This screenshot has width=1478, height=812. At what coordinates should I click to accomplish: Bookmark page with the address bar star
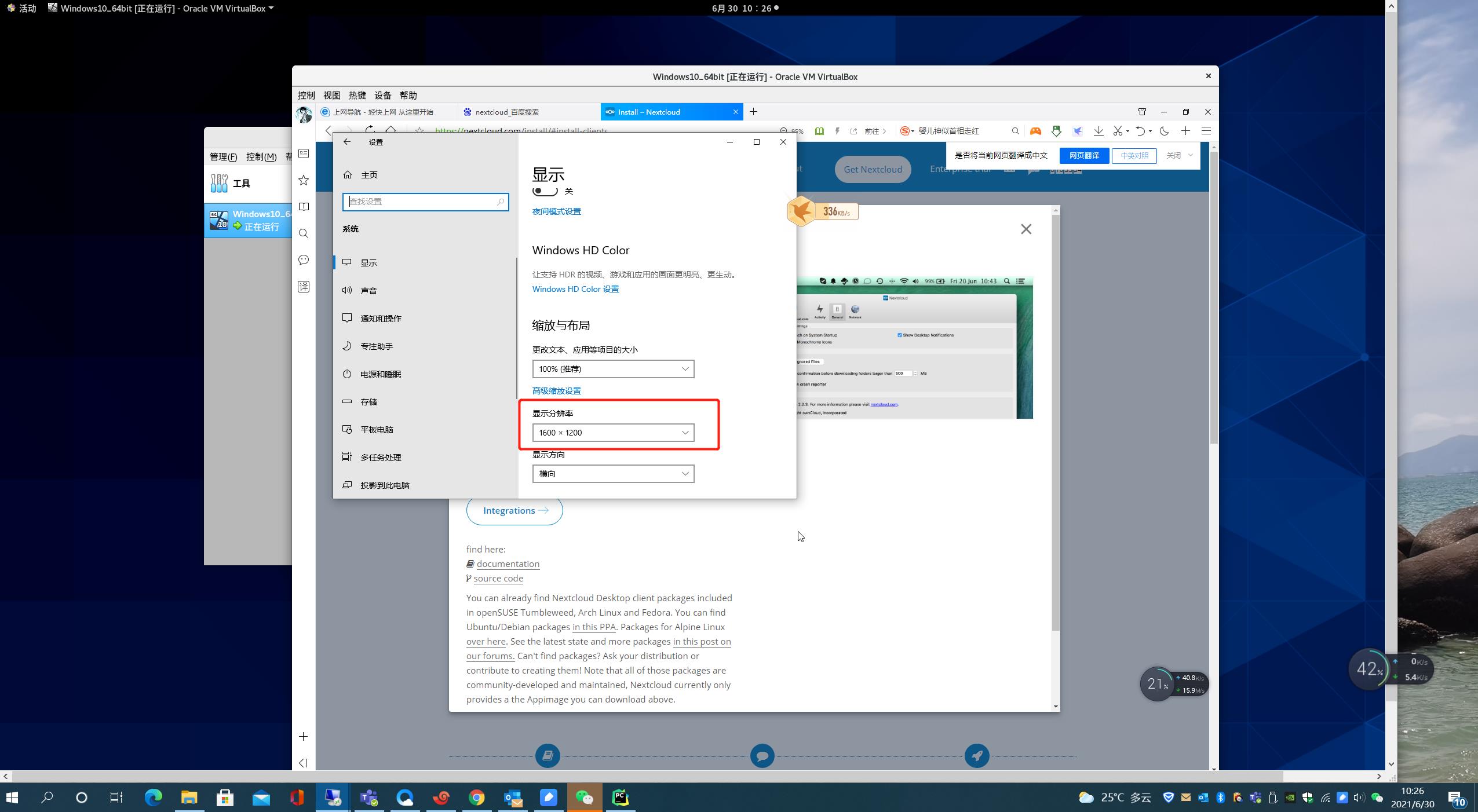419,131
